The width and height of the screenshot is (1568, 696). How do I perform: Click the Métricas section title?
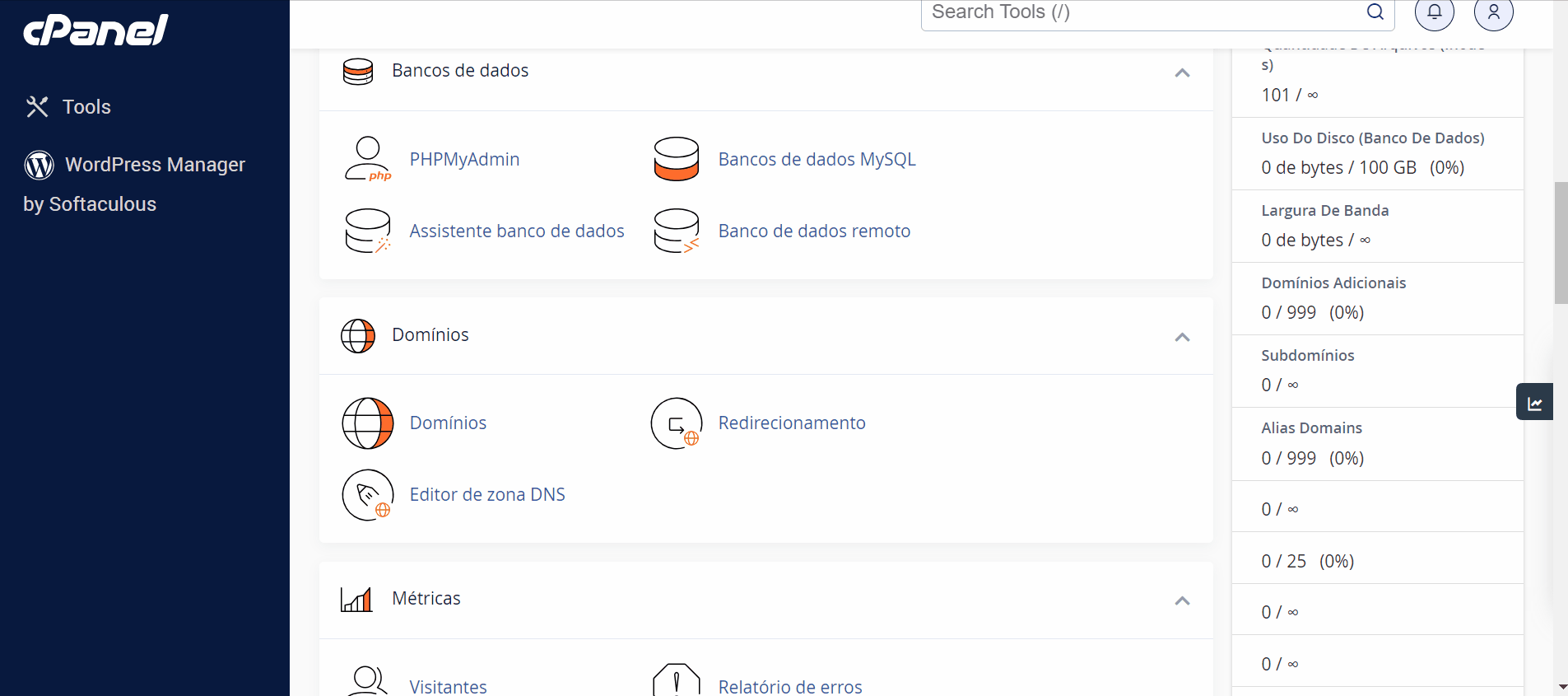pyautogui.click(x=426, y=599)
